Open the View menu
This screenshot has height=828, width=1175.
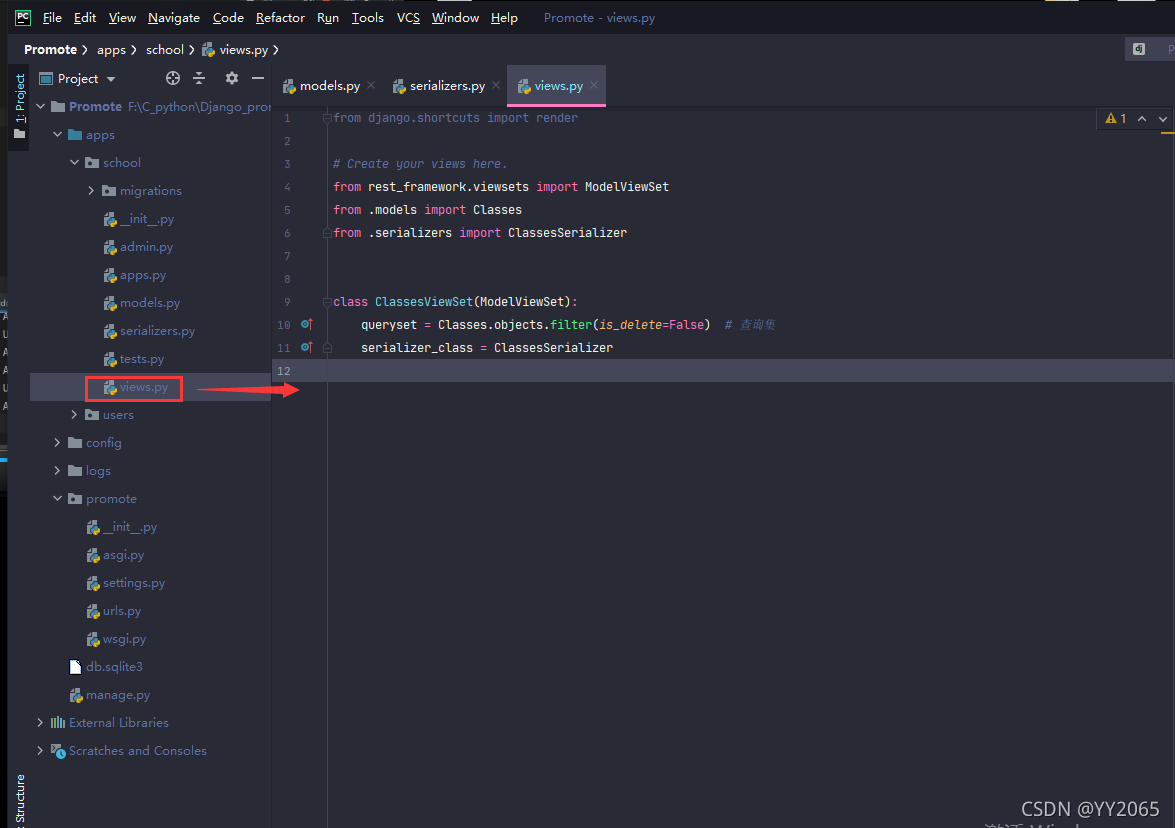click(122, 17)
